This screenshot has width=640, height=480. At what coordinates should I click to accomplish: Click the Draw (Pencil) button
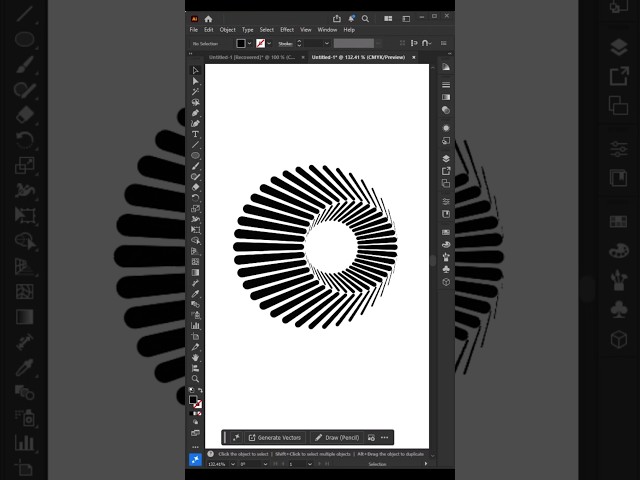[337, 438]
